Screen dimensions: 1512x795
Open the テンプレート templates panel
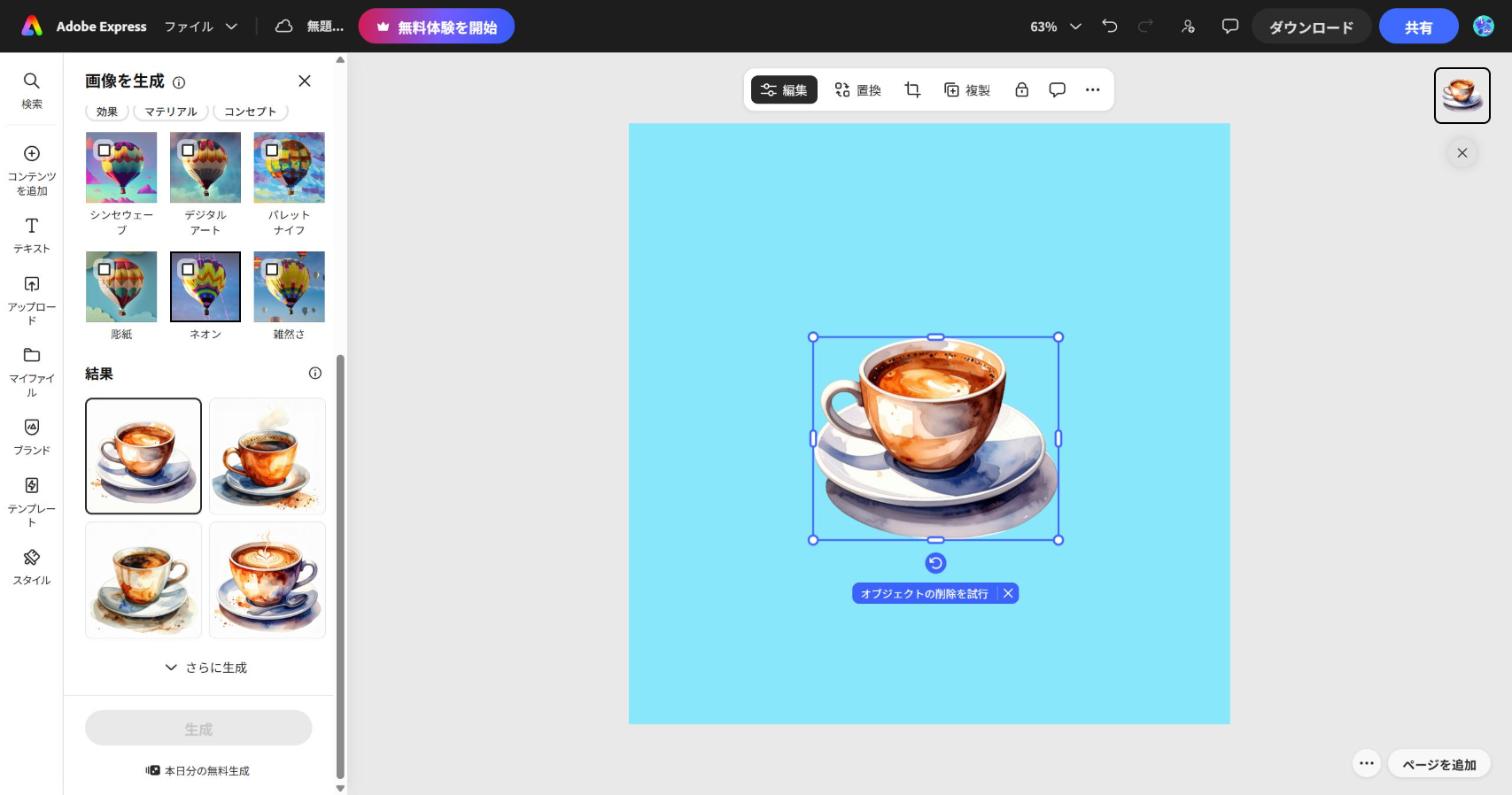31,501
